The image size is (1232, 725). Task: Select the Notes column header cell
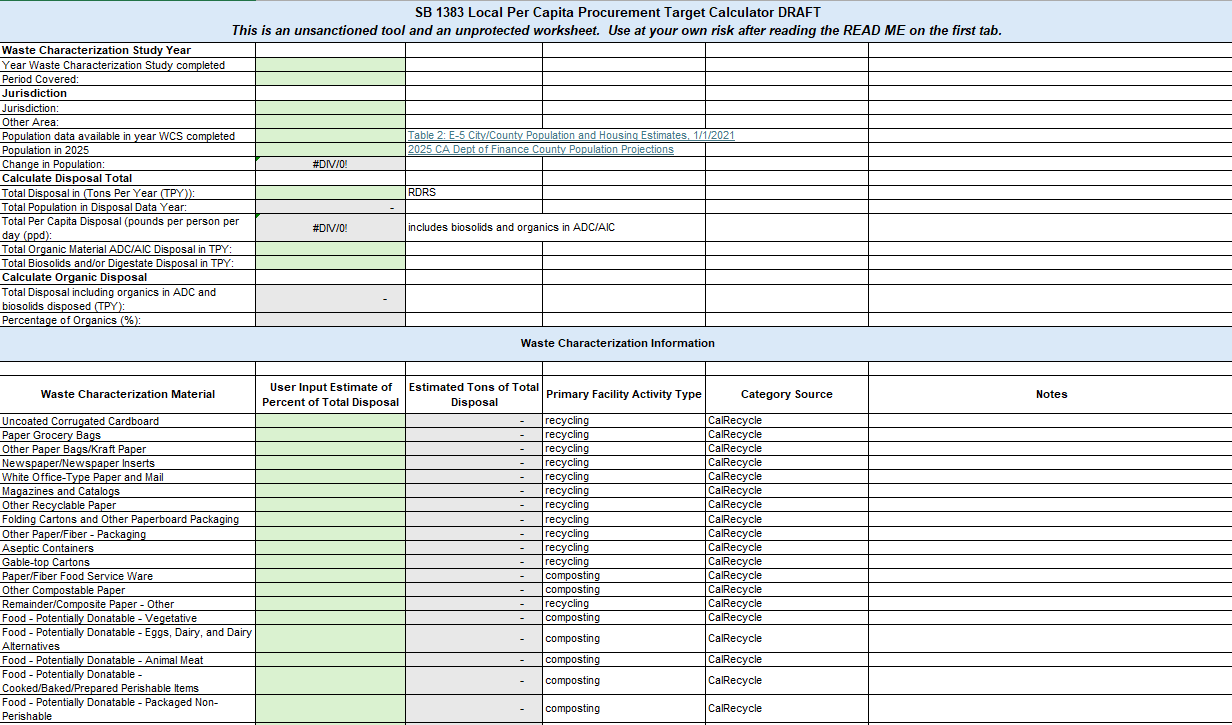(1050, 394)
